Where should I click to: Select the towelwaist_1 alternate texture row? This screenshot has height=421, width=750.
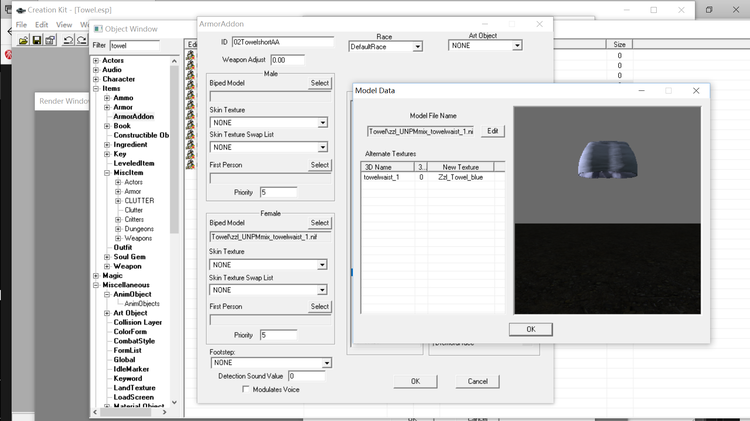point(432,177)
